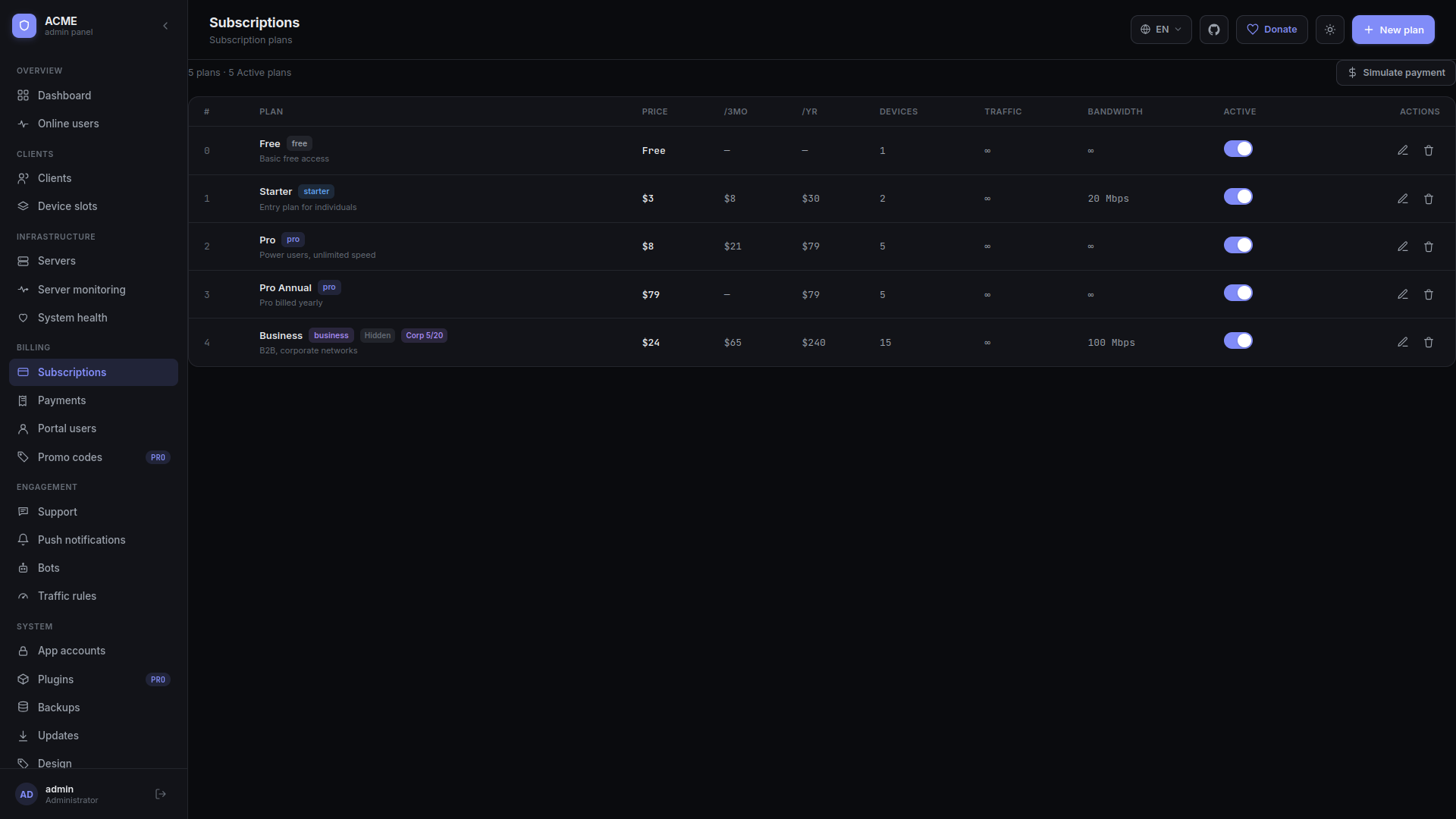Create a New plan
Image resolution: width=1456 pixels, height=819 pixels.
tap(1393, 30)
